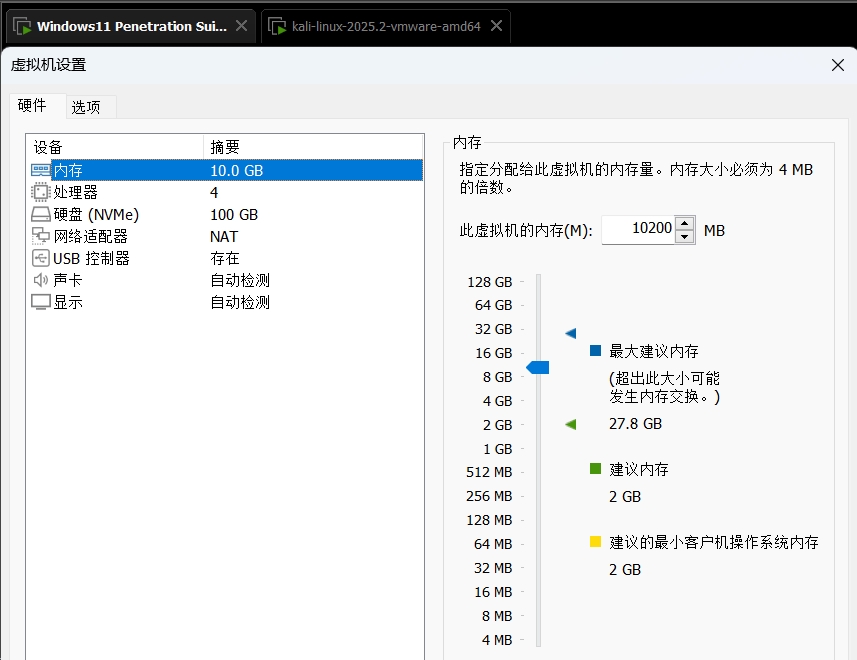Close the kali-linux-2025.2 tab
857x660 pixels.
[496, 26]
